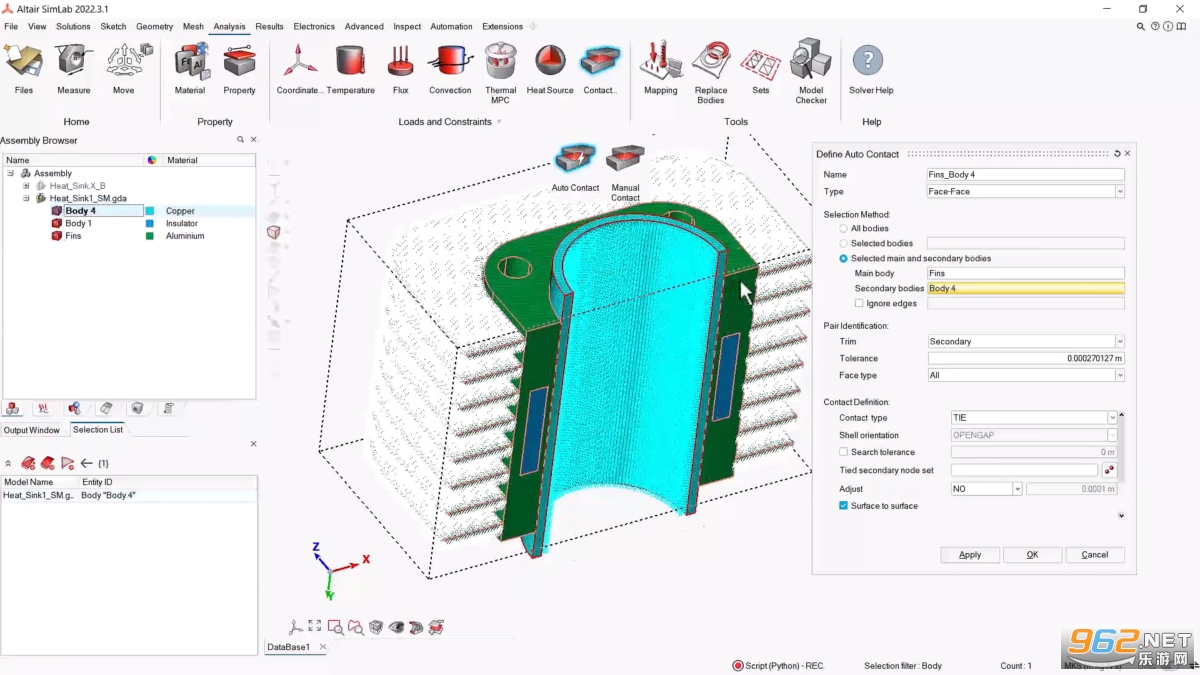Click the fit view icon in bottom toolbar
The width and height of the screenshot is (1200, 675).
(x=315, y=627)
